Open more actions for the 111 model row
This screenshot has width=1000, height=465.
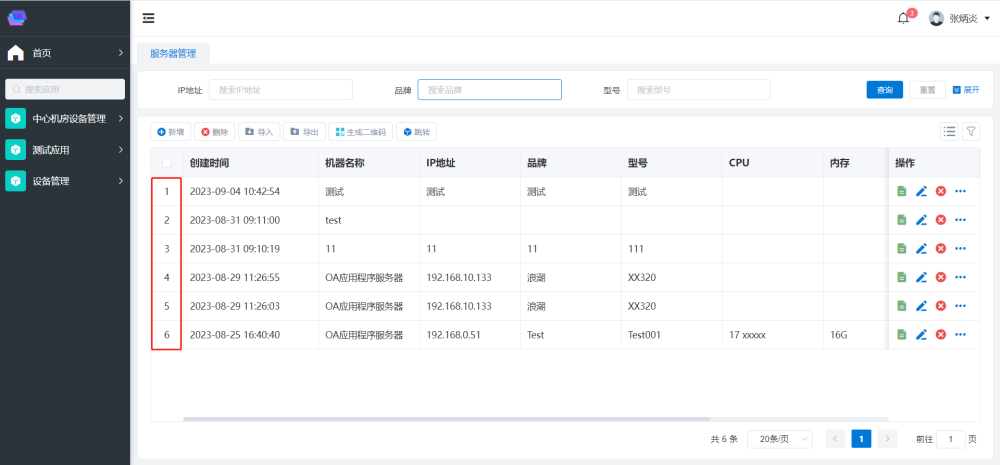click(x=960, y=249)
